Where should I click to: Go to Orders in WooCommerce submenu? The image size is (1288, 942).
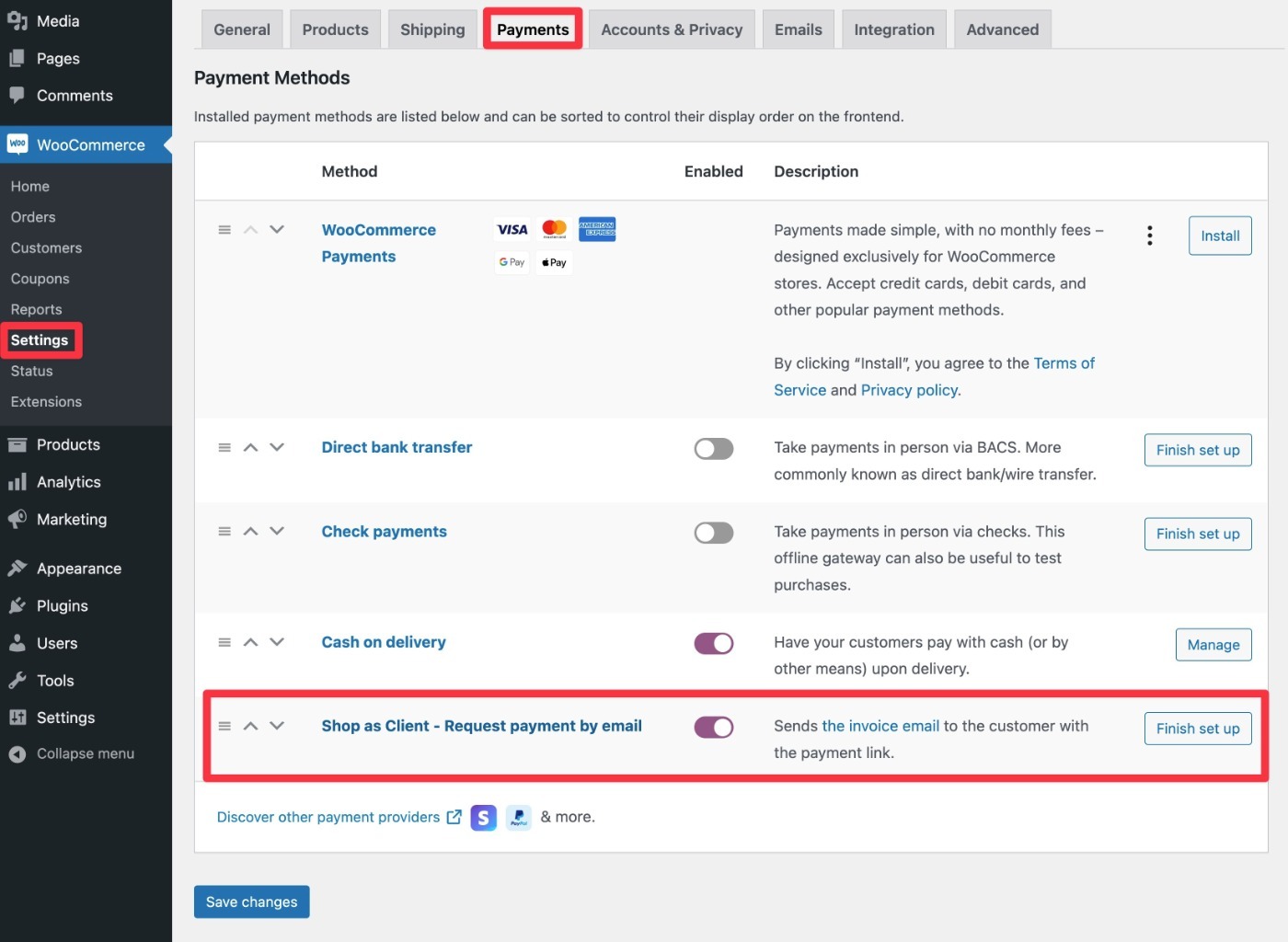click(33, 217)
